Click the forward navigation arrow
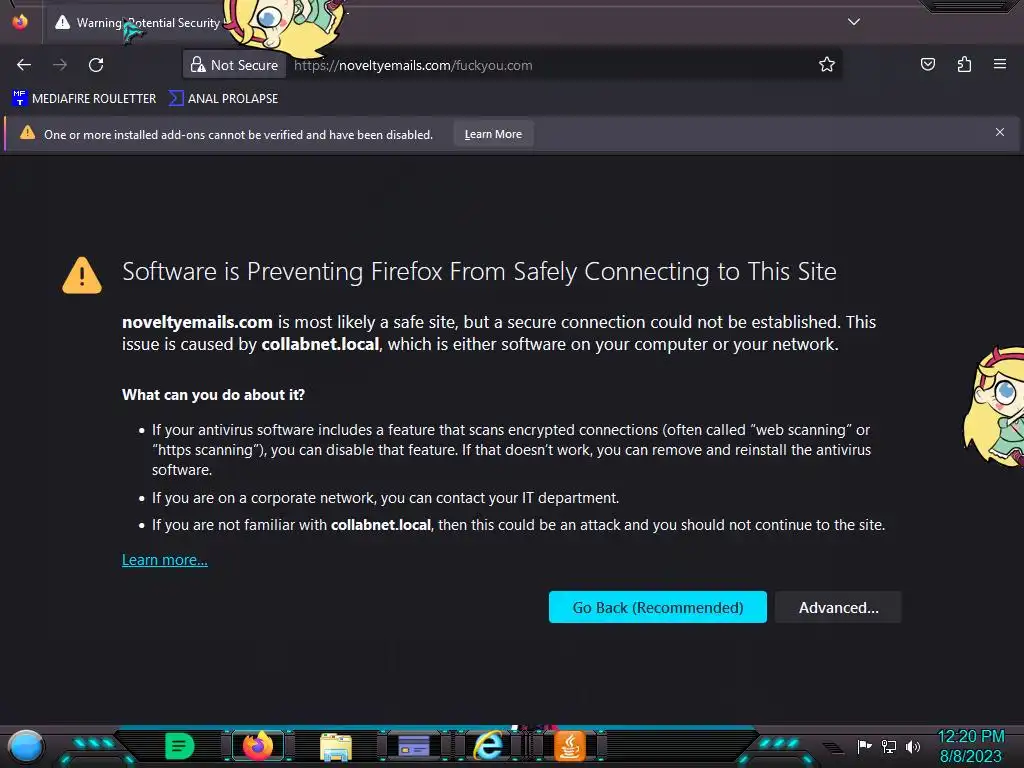The width and height of the screenshot is (1024, 768). click(x=60, y=65)
